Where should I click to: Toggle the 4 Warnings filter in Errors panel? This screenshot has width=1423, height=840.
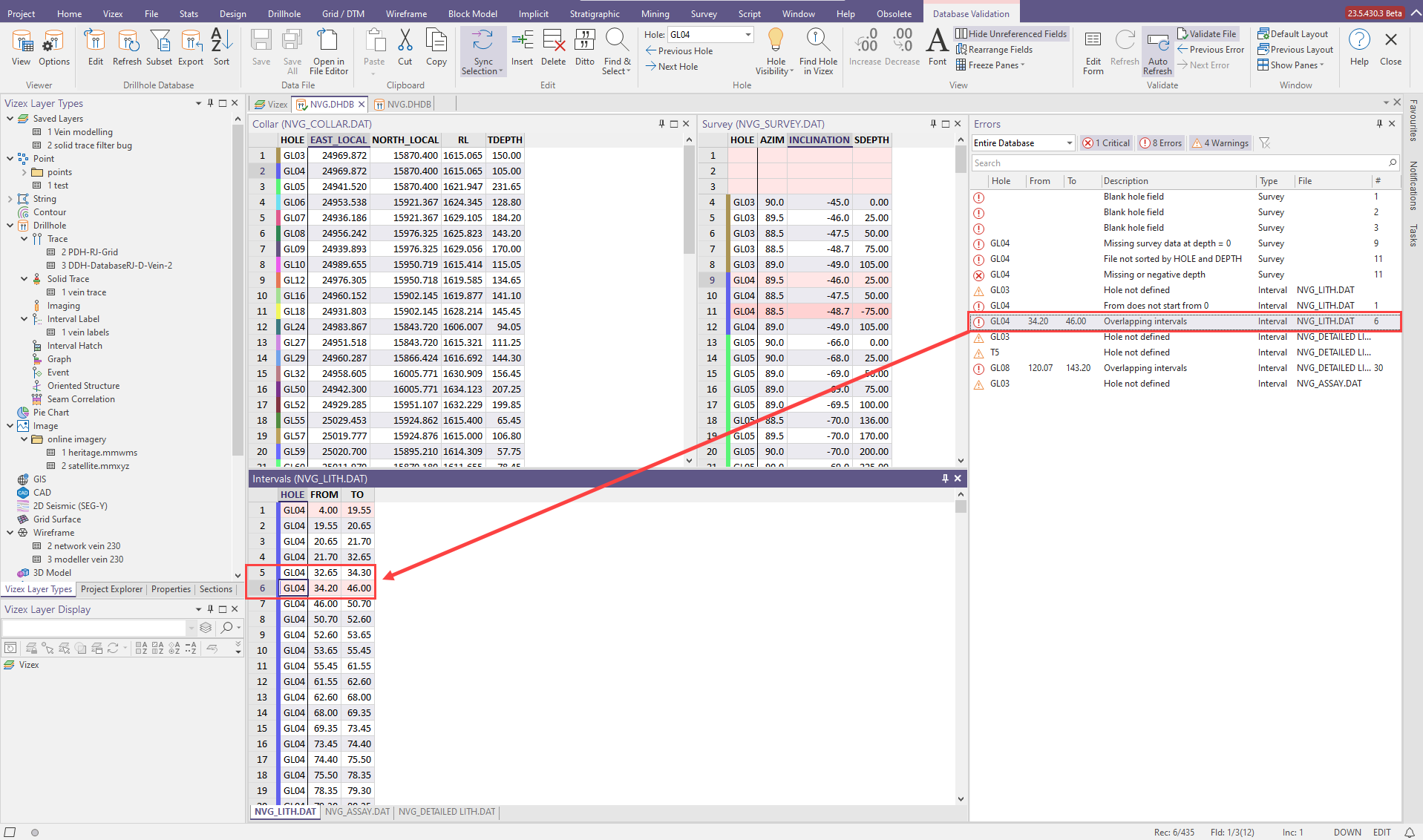pyautogui.click(x=1220, y=142)
